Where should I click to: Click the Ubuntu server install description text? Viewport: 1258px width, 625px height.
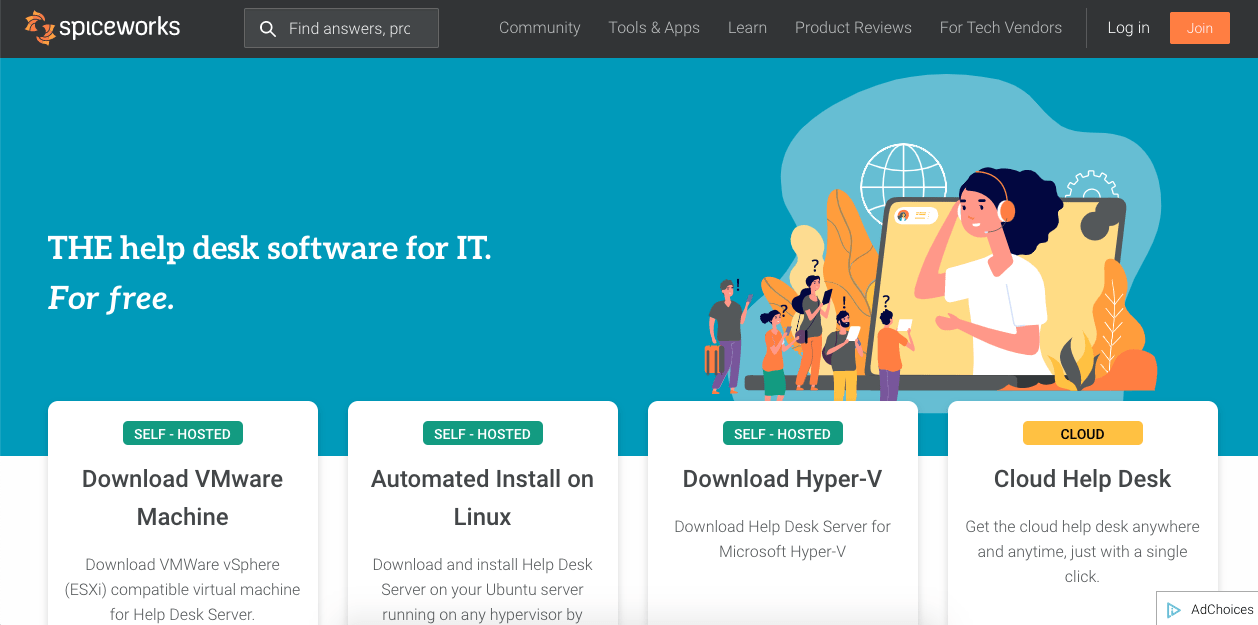[483, 590]
